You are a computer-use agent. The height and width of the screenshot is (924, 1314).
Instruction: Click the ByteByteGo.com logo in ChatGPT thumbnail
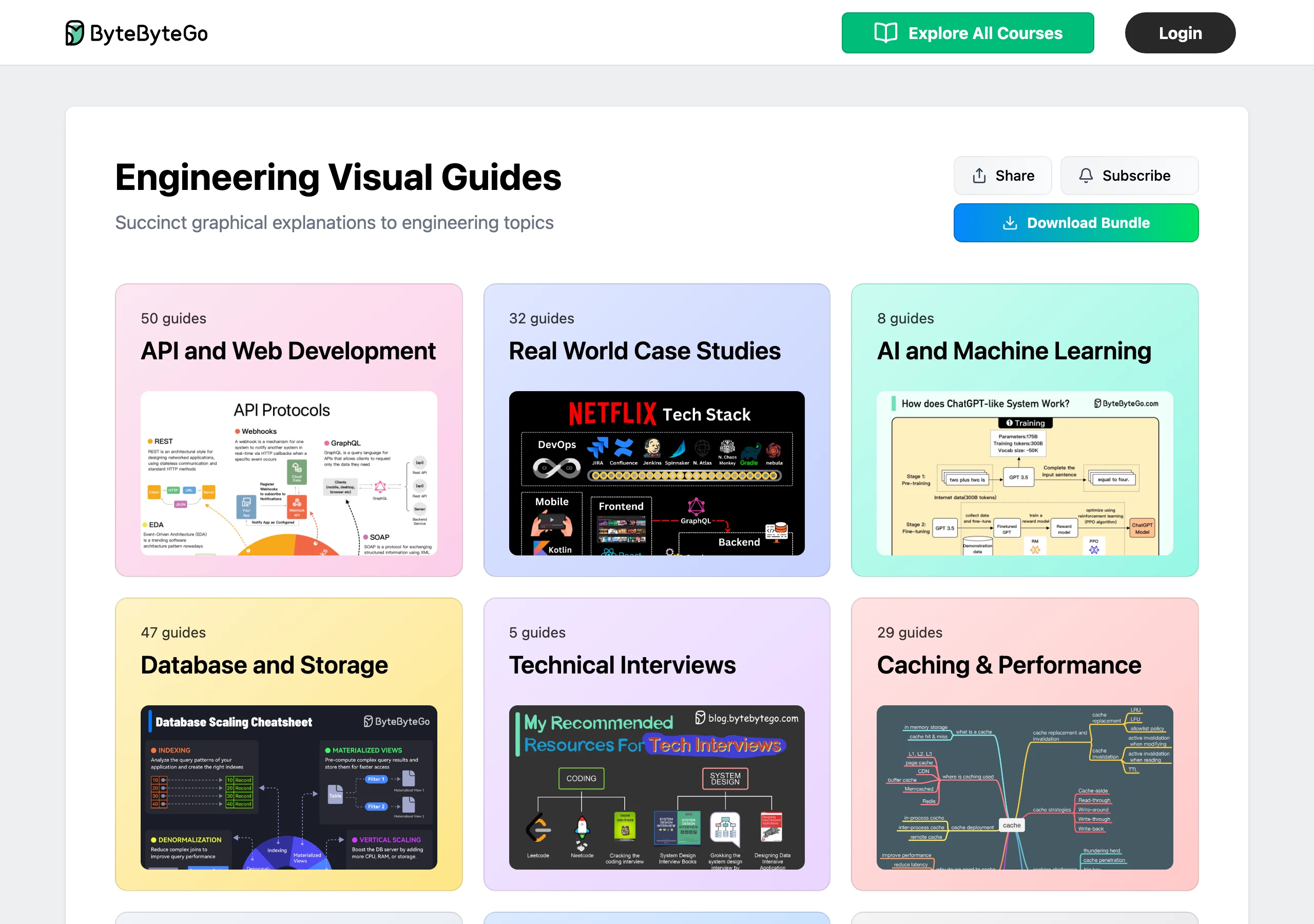tap(1126, 403)
